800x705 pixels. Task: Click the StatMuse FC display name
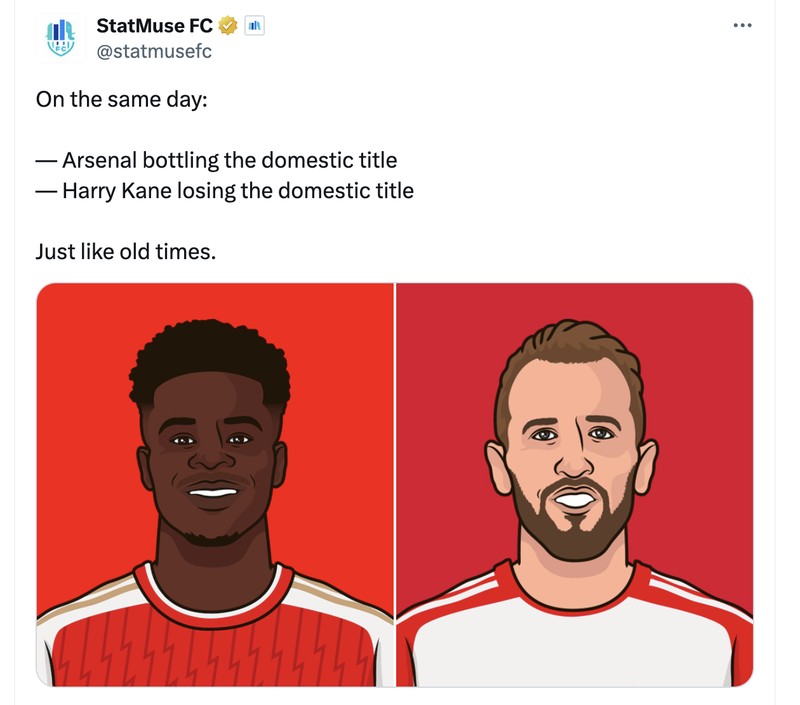click(x=152, y=24)
